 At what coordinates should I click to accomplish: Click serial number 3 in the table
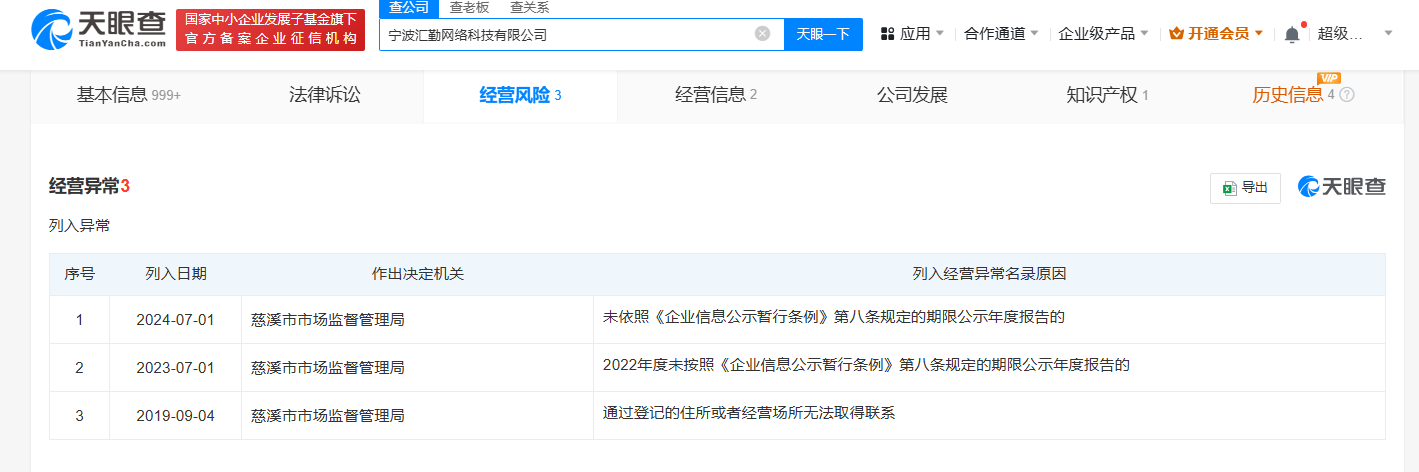tap(79, 416)
